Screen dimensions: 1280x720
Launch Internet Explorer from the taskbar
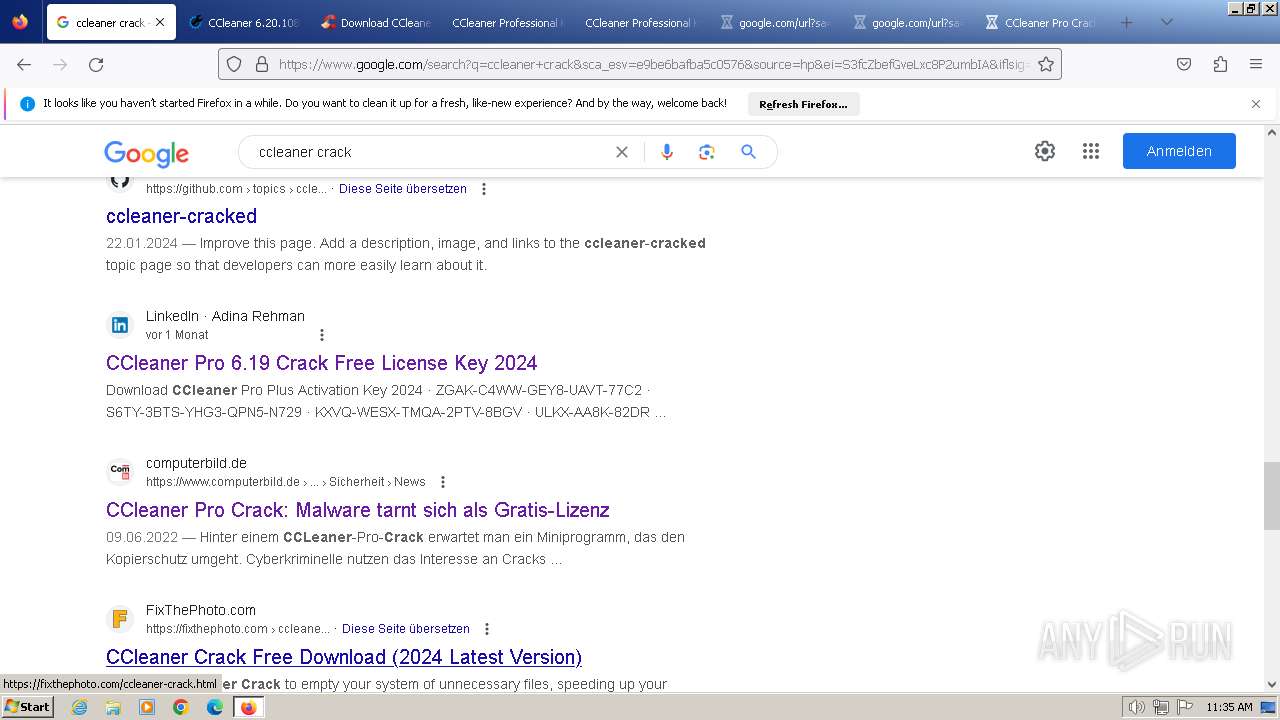point(79,707)
